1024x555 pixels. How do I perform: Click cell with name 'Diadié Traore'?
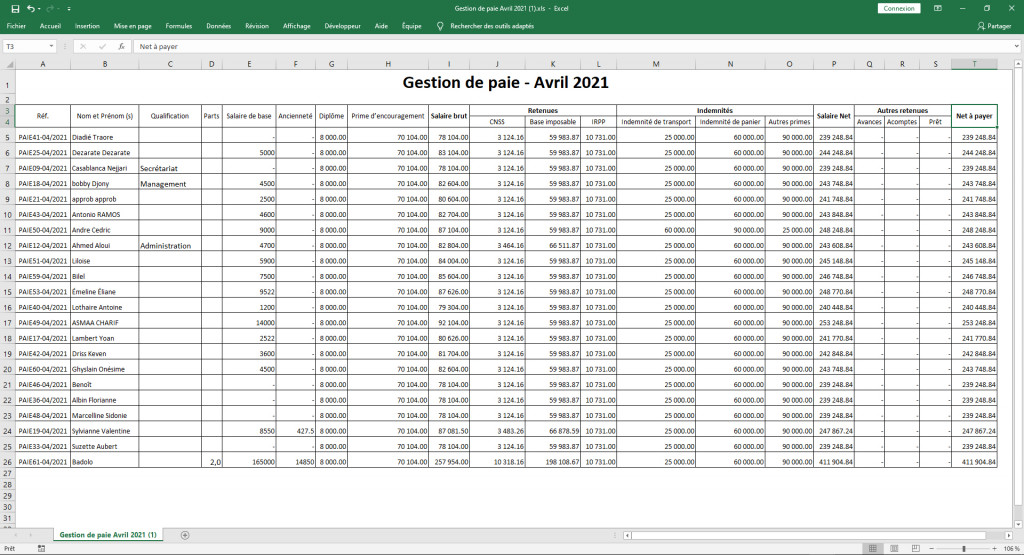click(104, 137)
